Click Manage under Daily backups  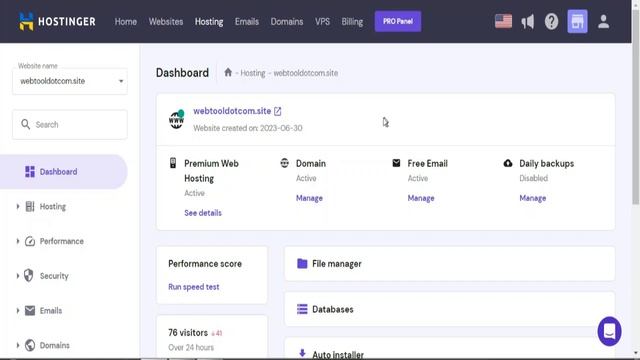(533, 198)
